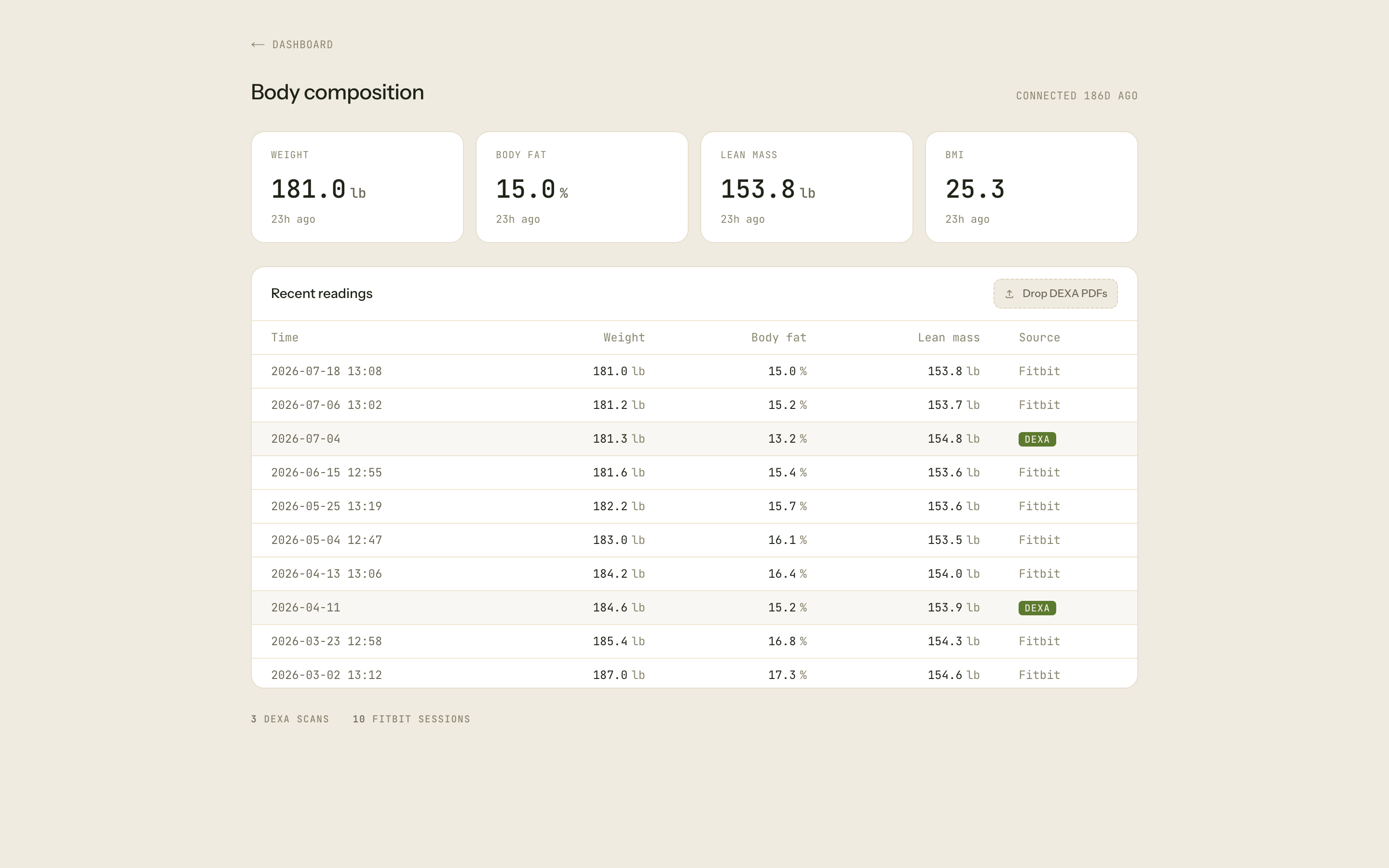Click the Weight column header

624,338
